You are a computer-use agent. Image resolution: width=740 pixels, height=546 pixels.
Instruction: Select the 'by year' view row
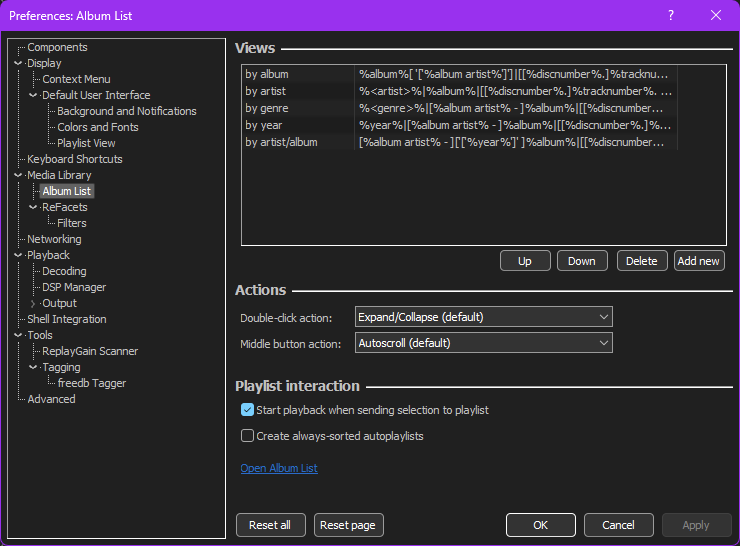(x=461, y=125)
